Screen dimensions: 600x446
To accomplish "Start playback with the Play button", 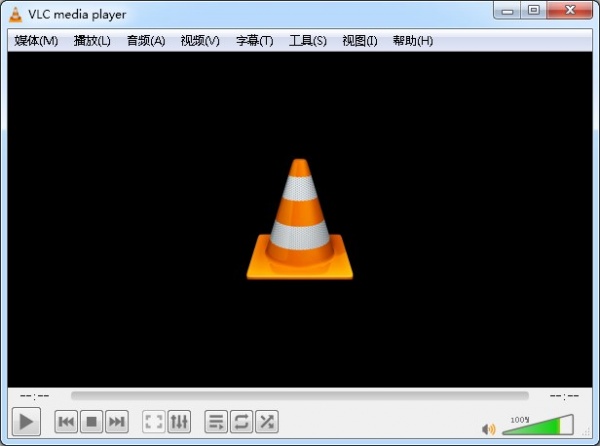I will click(x=26, y=422).
